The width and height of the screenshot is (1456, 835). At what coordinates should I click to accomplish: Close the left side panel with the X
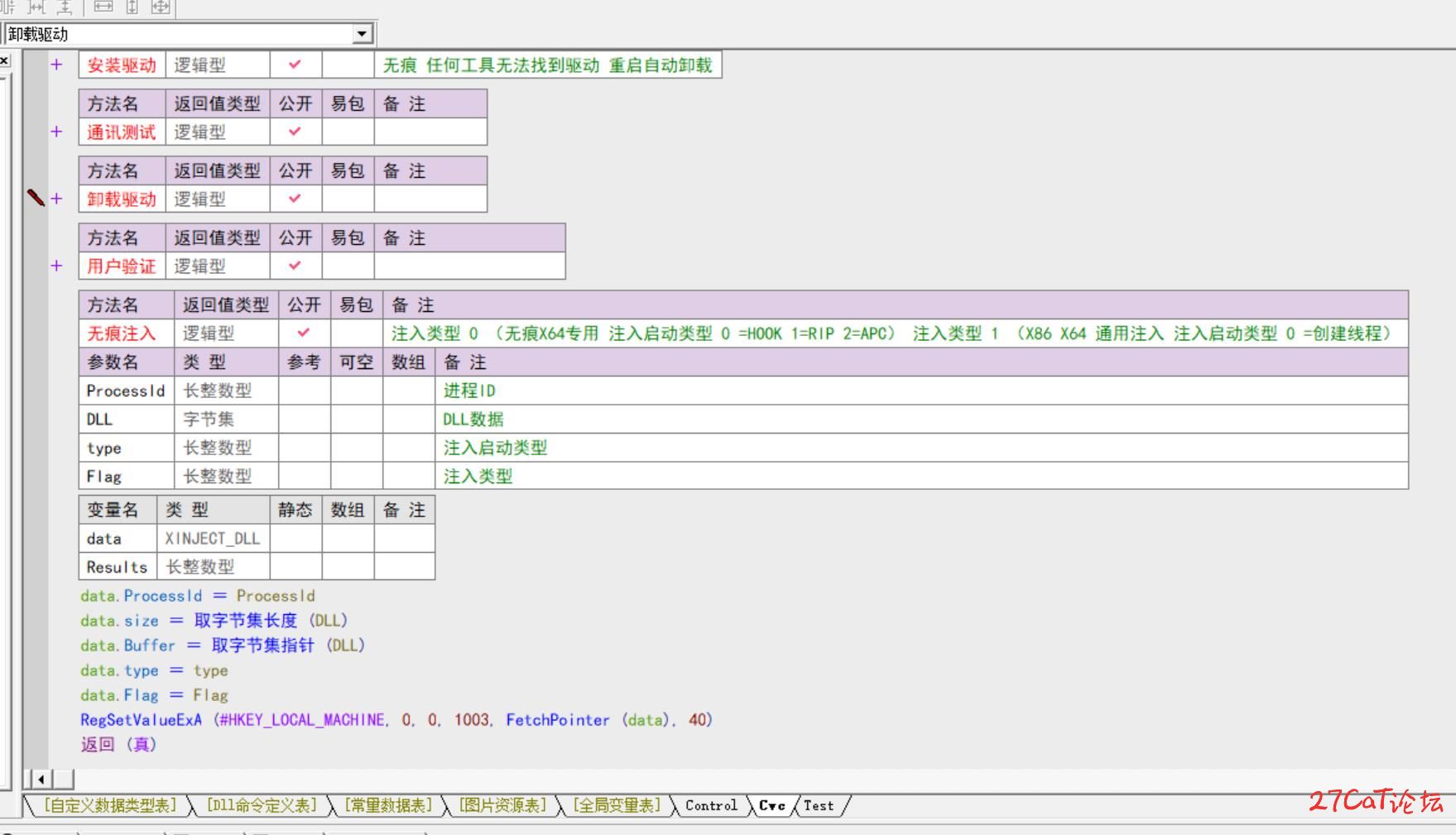4,60
